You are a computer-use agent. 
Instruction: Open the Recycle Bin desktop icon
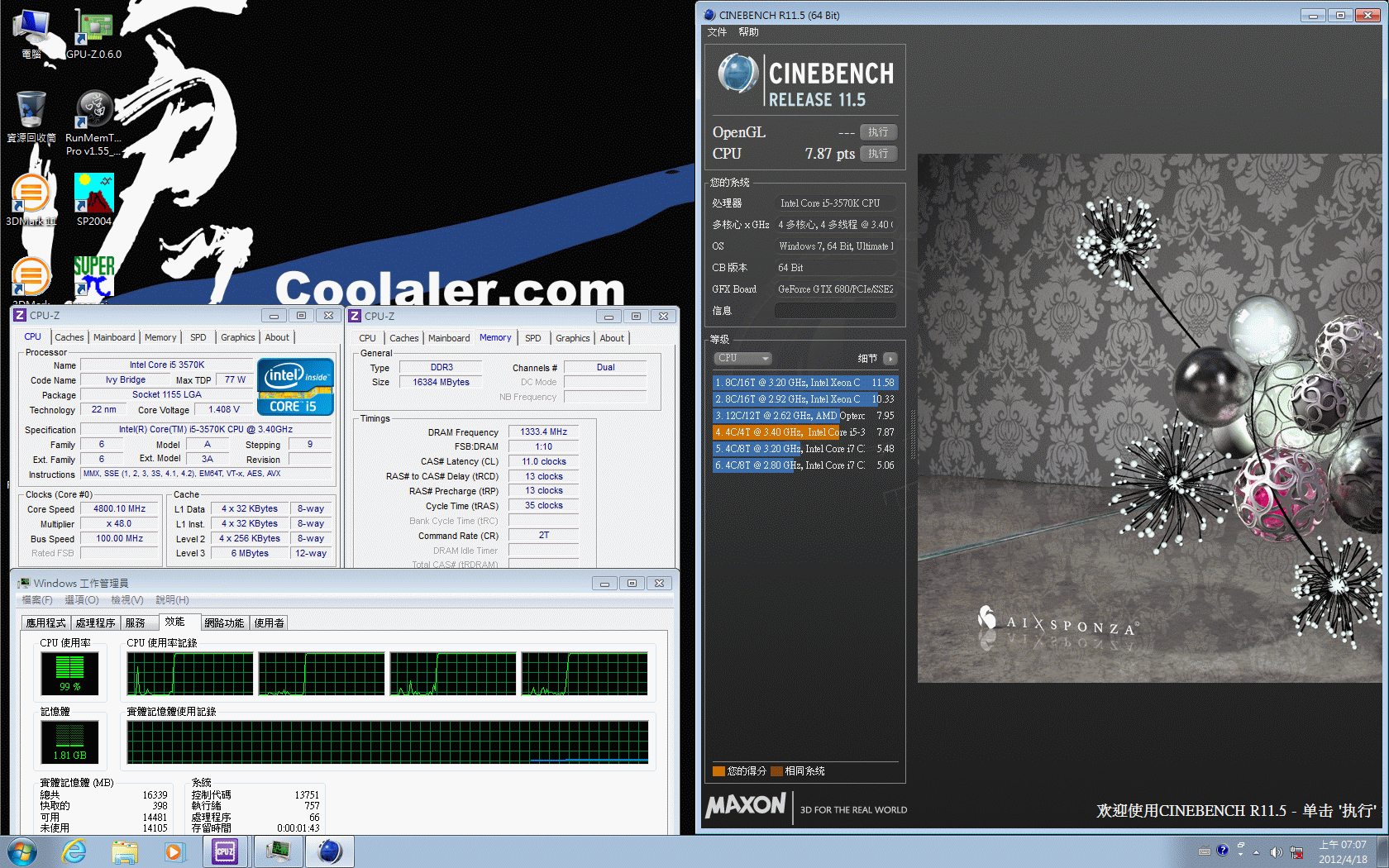pyautogui.click(x=31, y=116)
